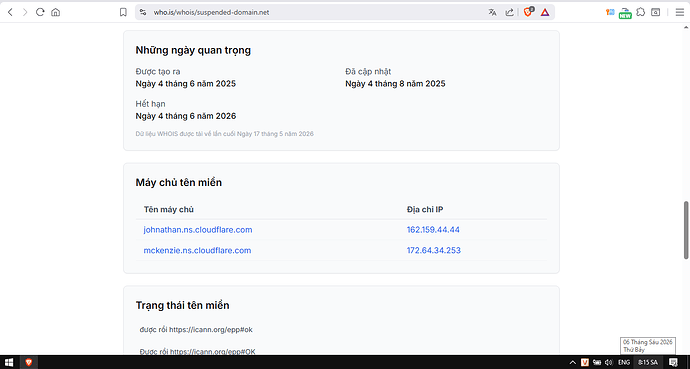Click the forward navigation arrow

25,12
